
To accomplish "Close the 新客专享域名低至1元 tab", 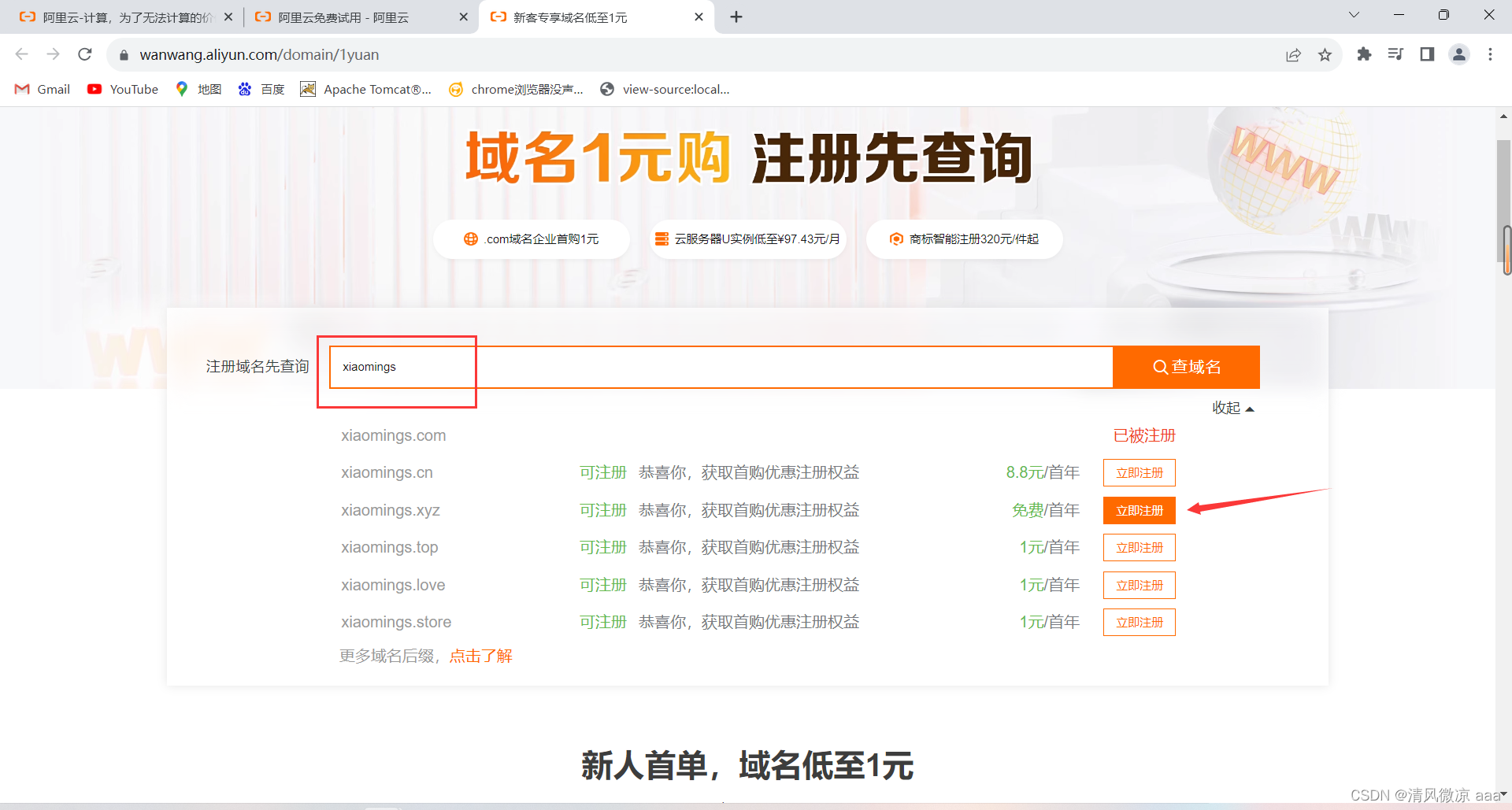I will pyautogui.click(x=699, y=17).
